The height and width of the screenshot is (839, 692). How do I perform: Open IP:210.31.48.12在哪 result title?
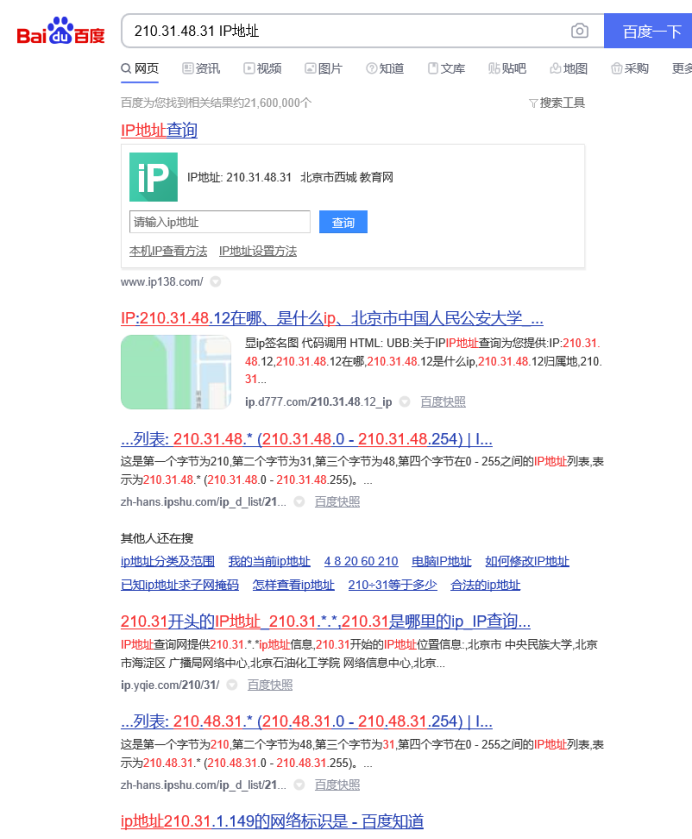click(332, 318)
